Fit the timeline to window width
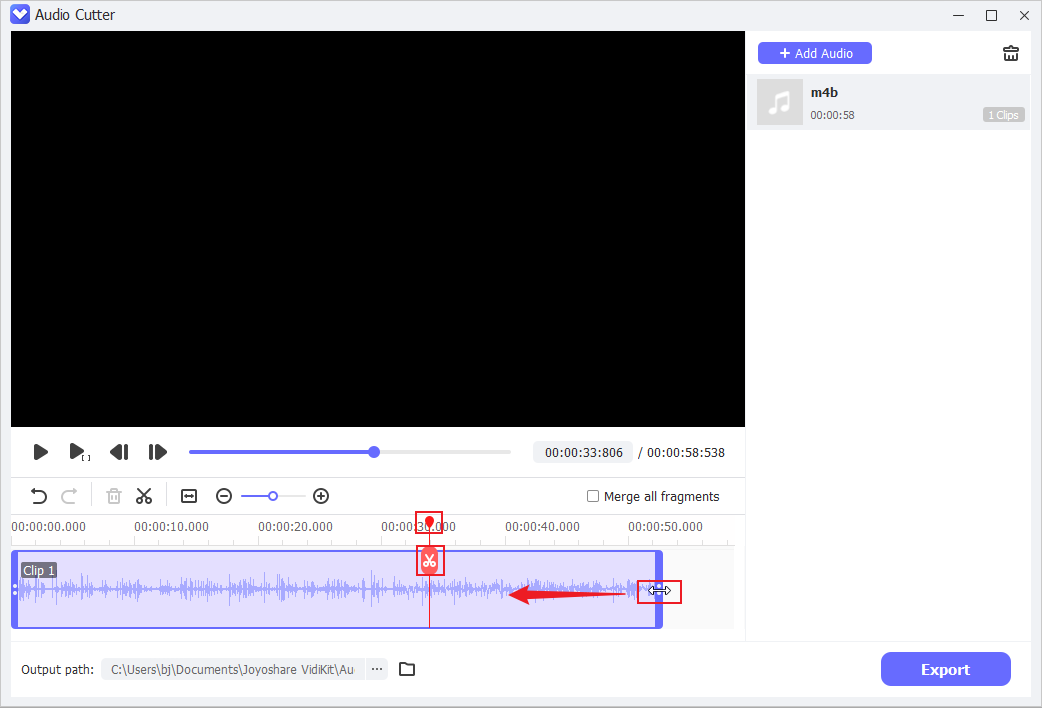The image size is (1042, 708). [x=189, y=496]
